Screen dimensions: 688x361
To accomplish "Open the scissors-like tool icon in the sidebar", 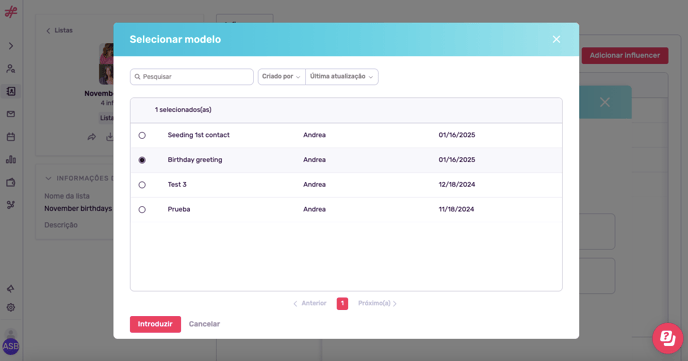I will coord(11,205).
